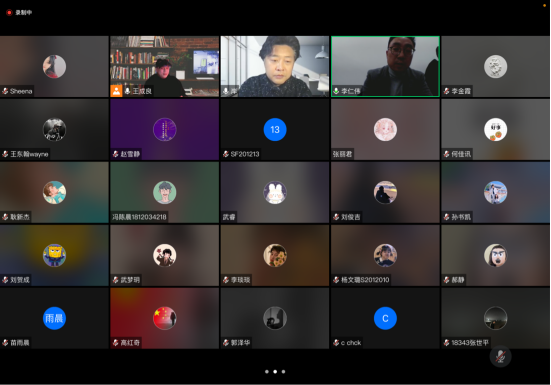Click the floating muted microphone button
This screenshot has height=385, width=551.
(500, 357)
